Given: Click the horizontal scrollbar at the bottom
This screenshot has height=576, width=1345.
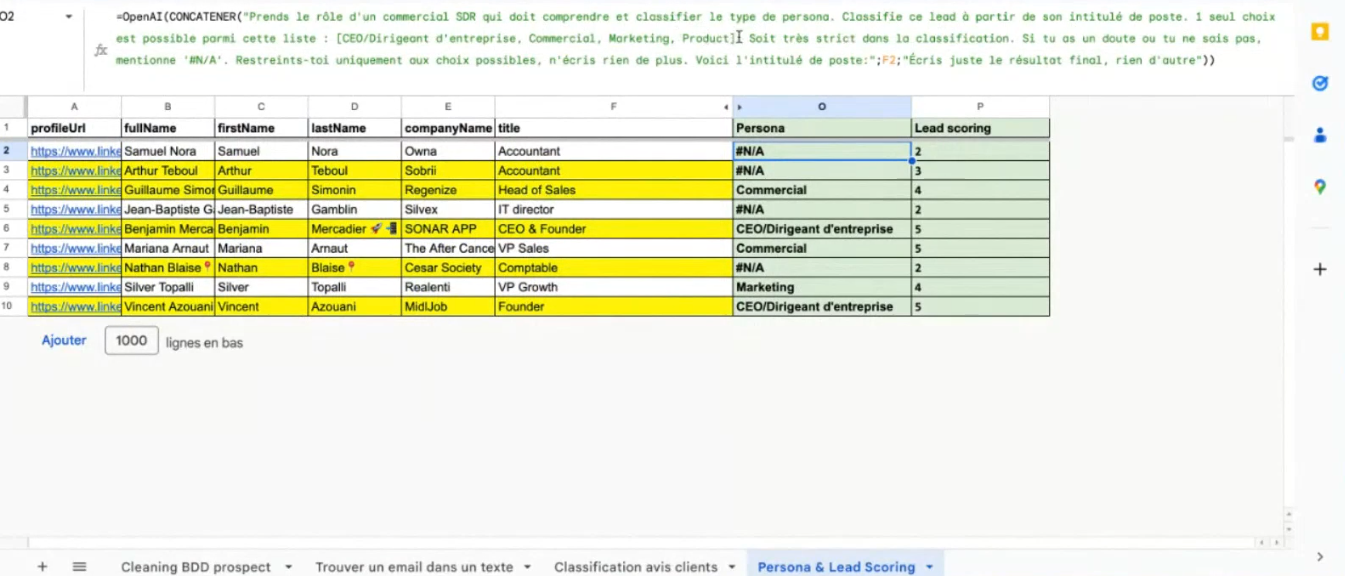Looking at the screenshot, I should (x=640, y=543).
